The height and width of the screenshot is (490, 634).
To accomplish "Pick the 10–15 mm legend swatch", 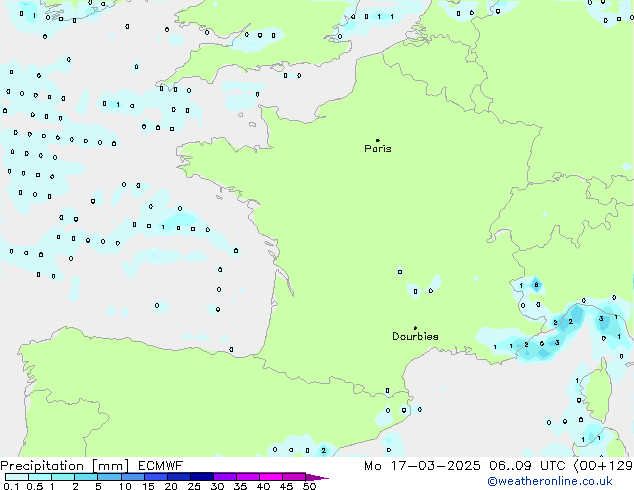I will [x=132, y=477].
